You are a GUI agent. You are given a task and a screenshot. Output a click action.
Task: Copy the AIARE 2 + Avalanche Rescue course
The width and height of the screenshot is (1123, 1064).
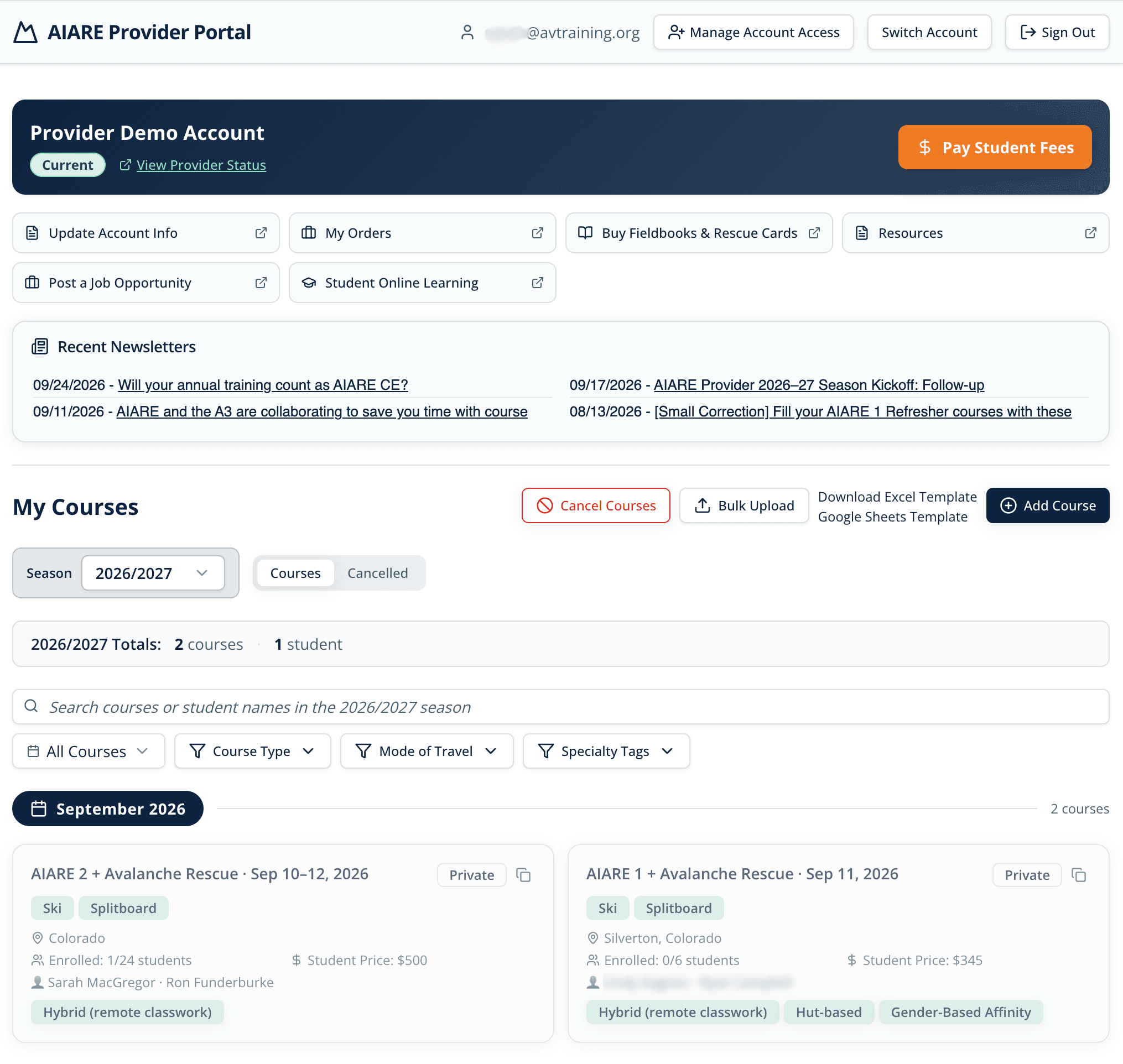click(x=523, y=875)
